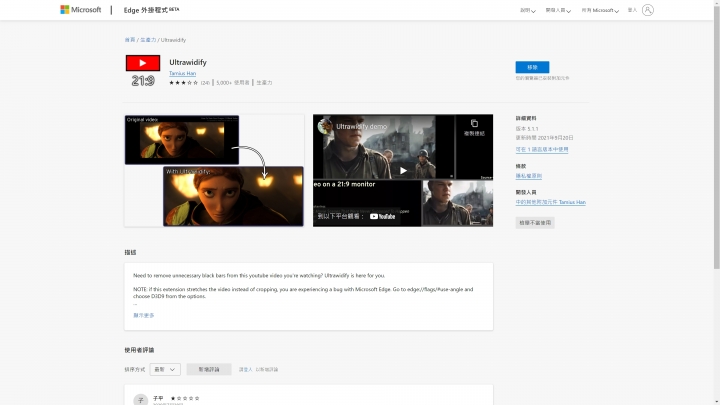The height and width of the screenshot is (405, 720).
Task: Click the Ultrawidify demo channel avatar
Action: pos(325,126)
